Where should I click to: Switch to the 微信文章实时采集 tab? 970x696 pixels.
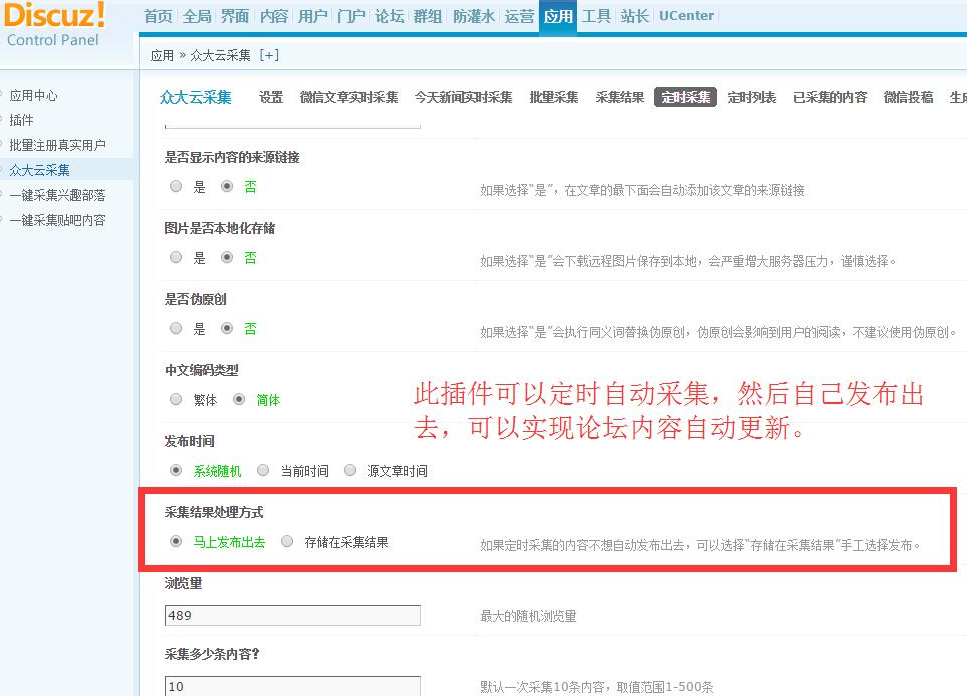tap(349, 97)
